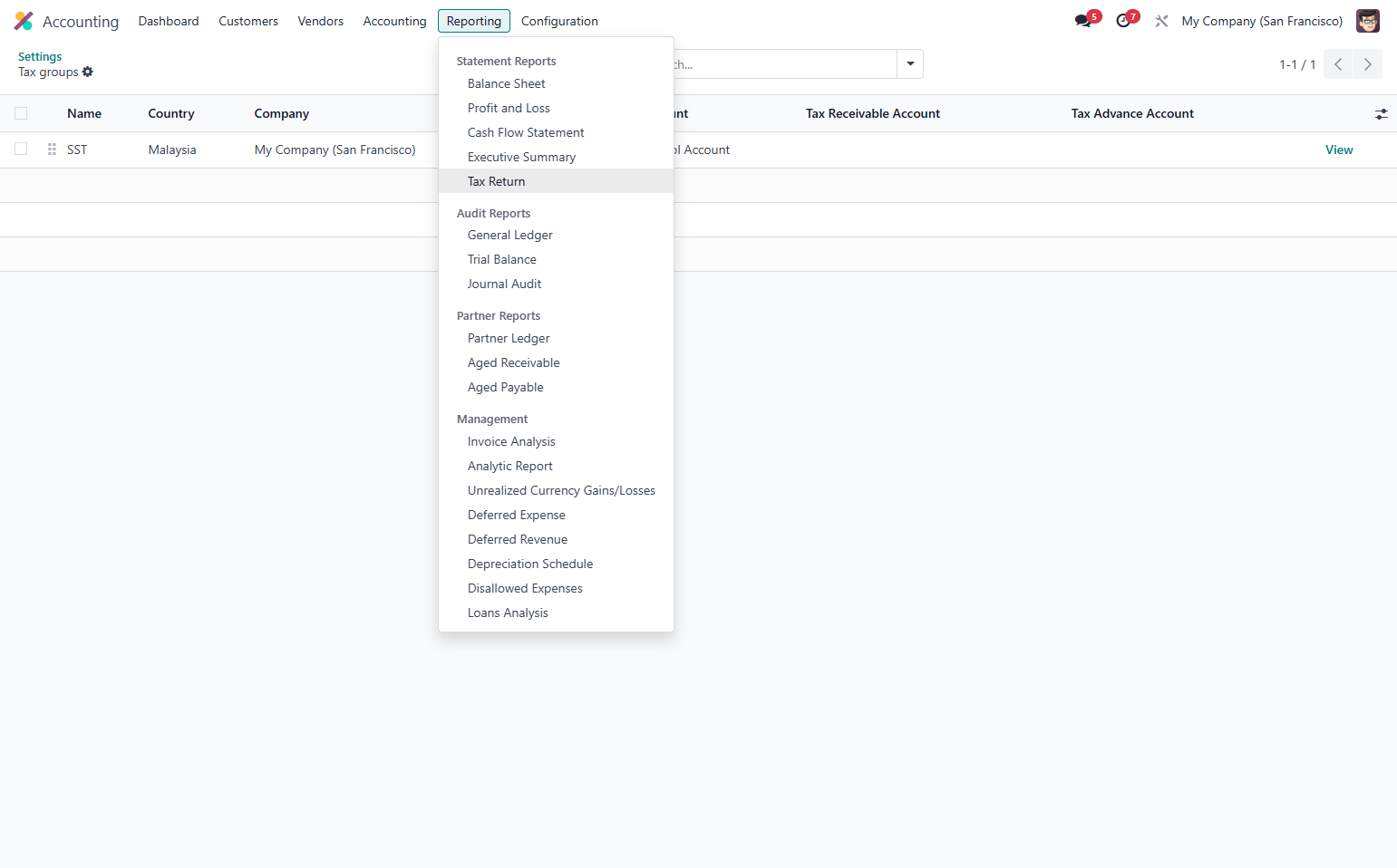Click the Tax groups gear icon
Viewport: 1397px width, 868px height.
(x=88, y=72)
